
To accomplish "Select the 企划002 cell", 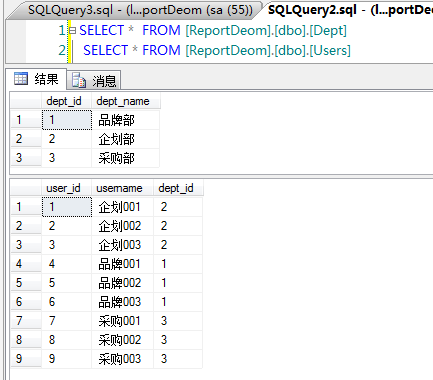I will pos(122,226).
